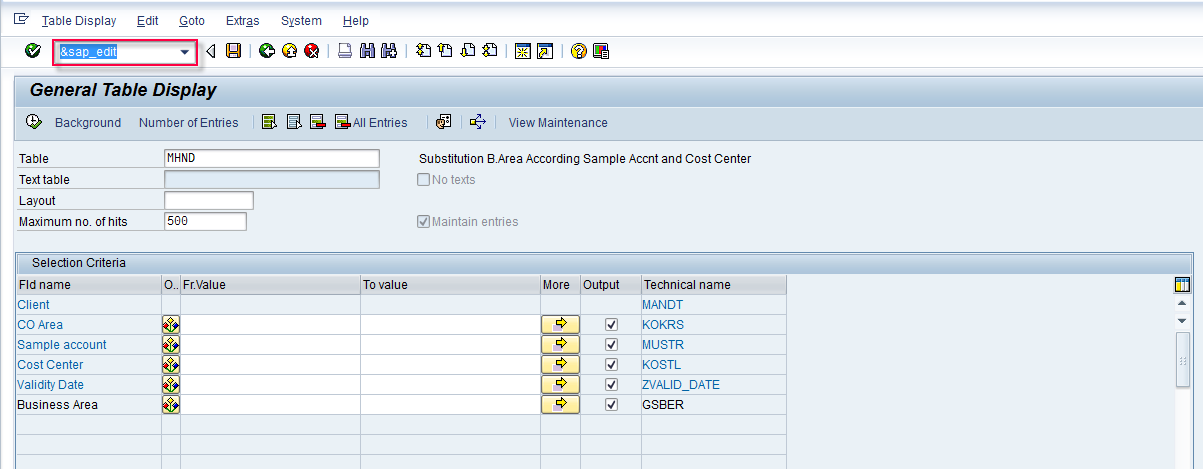Click the Find Next binoculars-plus icon
The width and height of the screenshot is (1203, 469).
[x=389, y=51]
